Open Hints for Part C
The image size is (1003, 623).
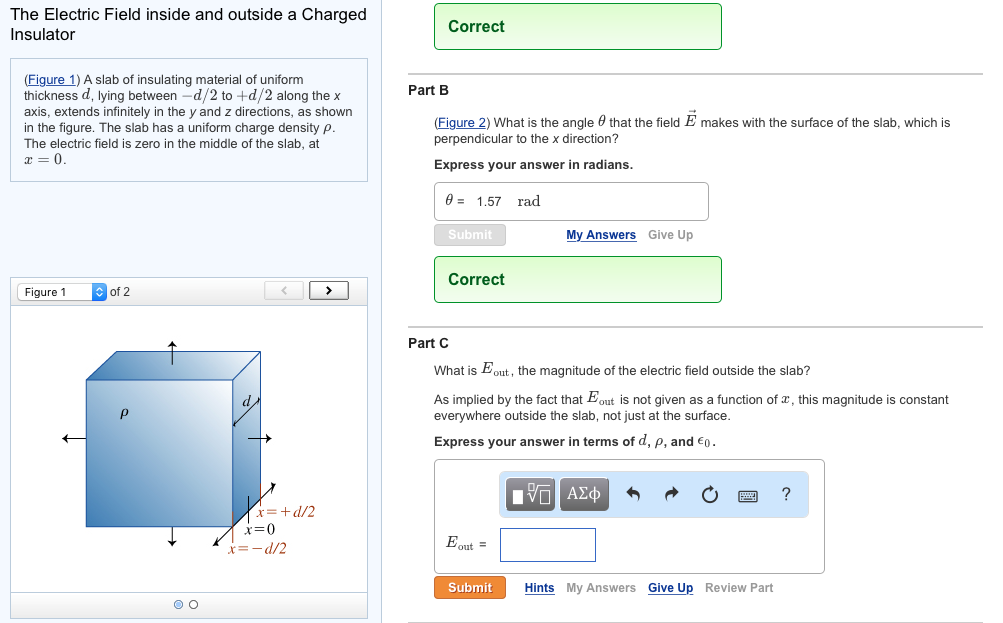(x=539, y=587)
